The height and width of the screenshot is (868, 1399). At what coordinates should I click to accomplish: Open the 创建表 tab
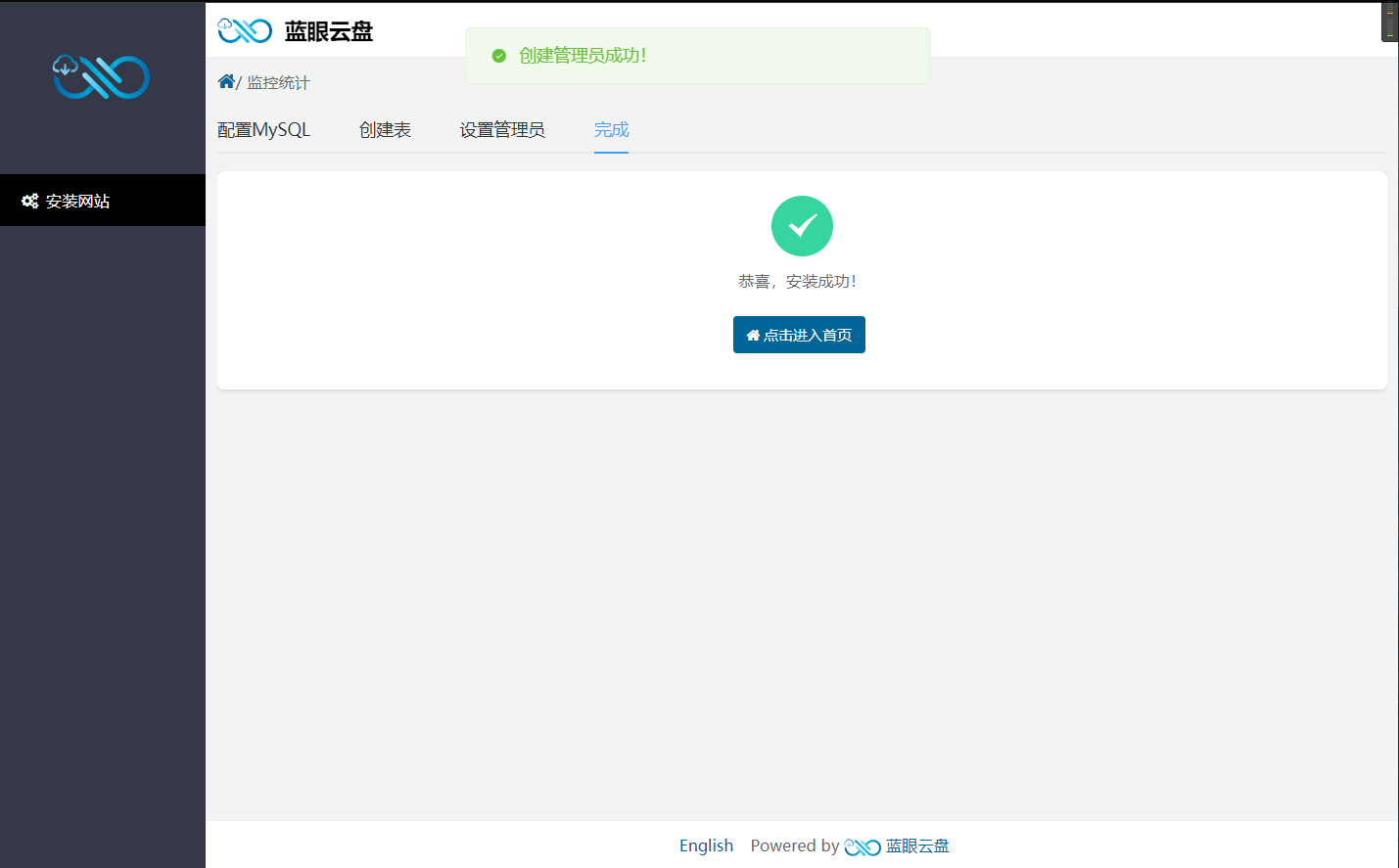point(385,129)
